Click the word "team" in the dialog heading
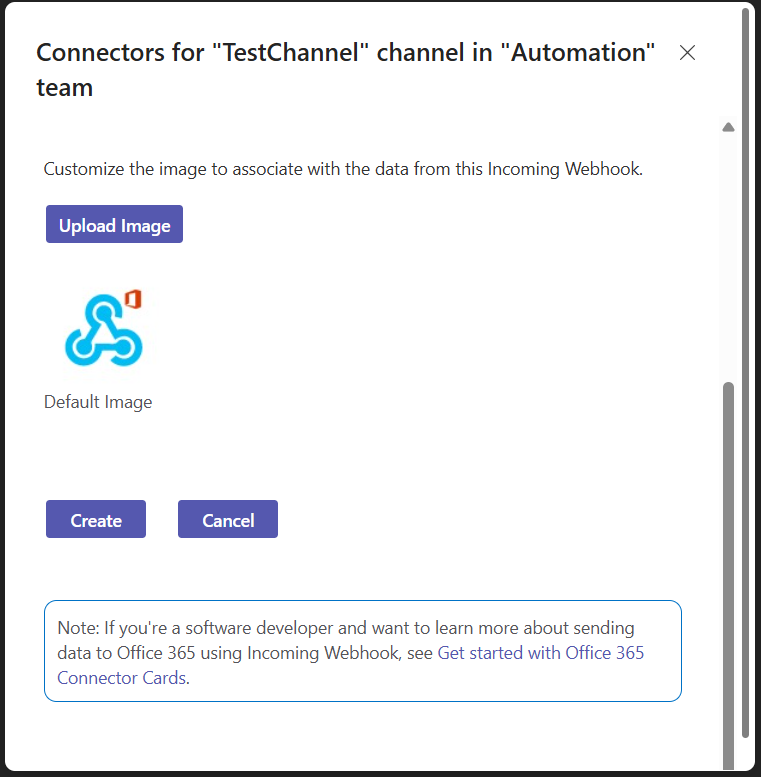Image resolution: width=761 pixels, height=777 pixels. point(64,87)
